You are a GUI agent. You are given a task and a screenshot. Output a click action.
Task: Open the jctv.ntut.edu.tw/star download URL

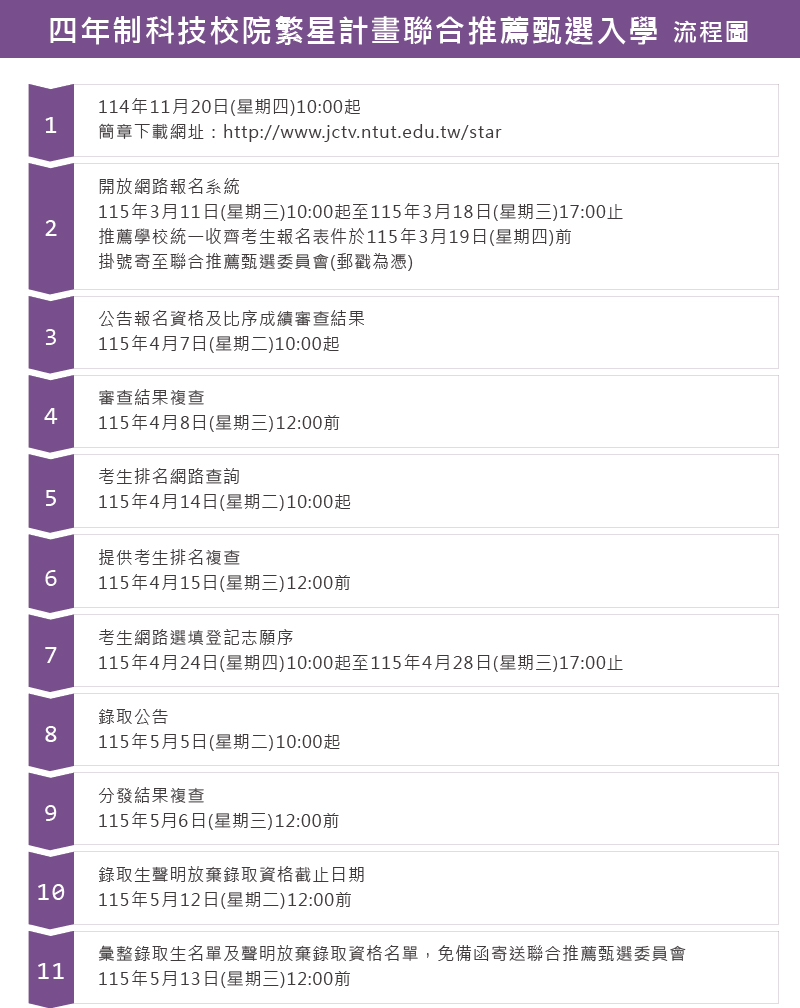362,132
